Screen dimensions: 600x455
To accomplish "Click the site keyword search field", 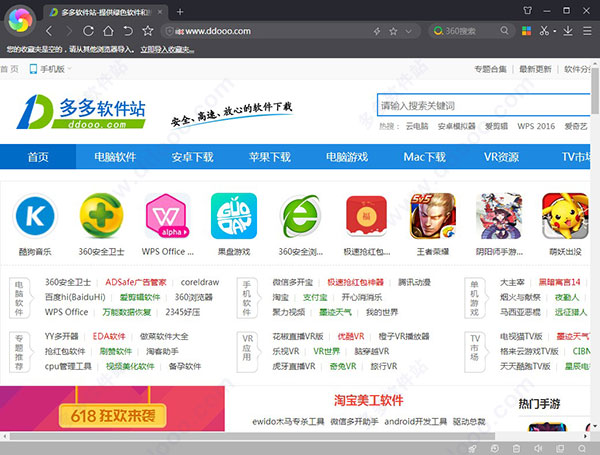I will click(483, 105).
